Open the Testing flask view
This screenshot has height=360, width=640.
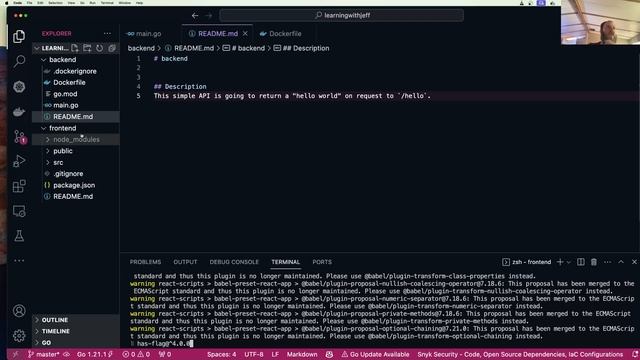tap(19, 236)
